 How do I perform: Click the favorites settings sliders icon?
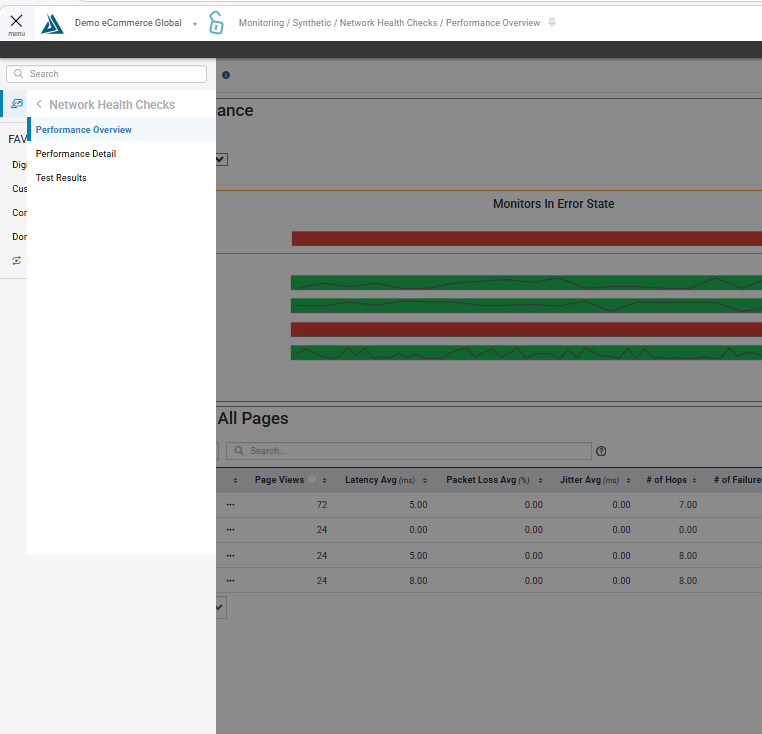tap(17, 261)
